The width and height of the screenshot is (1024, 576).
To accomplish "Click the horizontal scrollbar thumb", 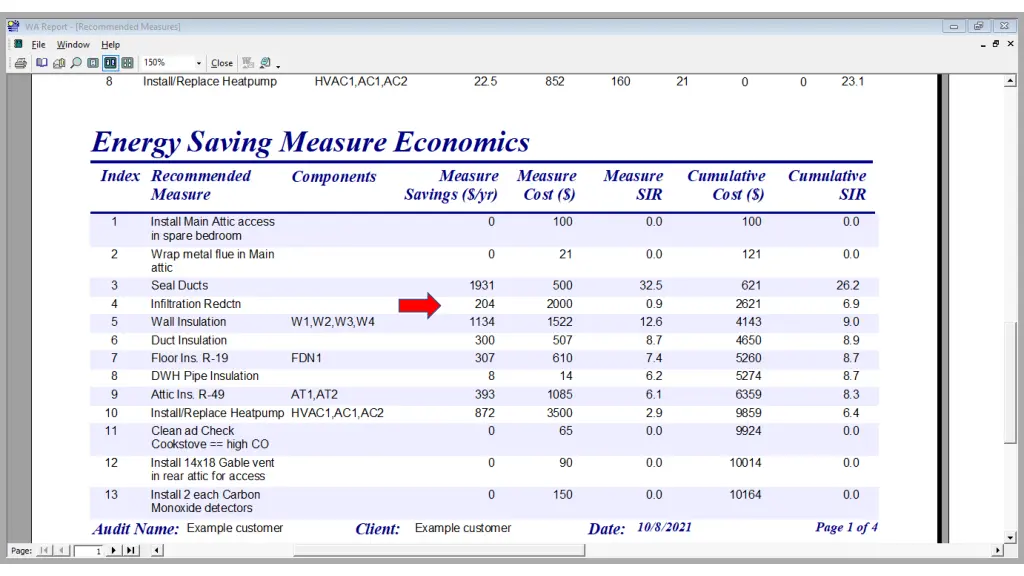I will pos(438,551).
